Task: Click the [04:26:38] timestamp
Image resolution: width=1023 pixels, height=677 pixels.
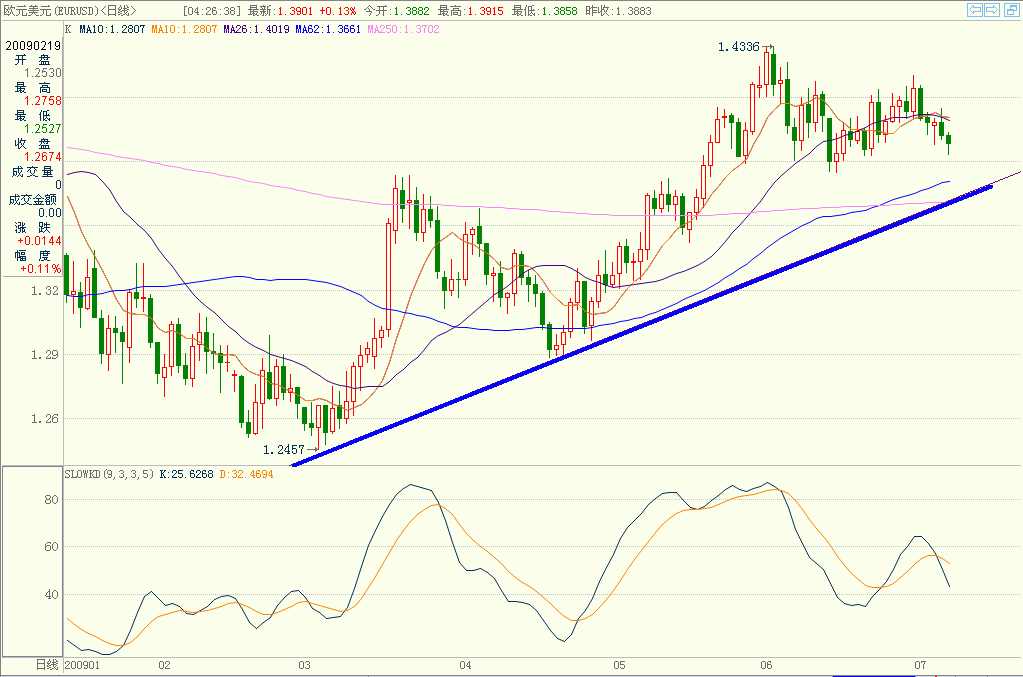Action: click(x=212, y=11)
